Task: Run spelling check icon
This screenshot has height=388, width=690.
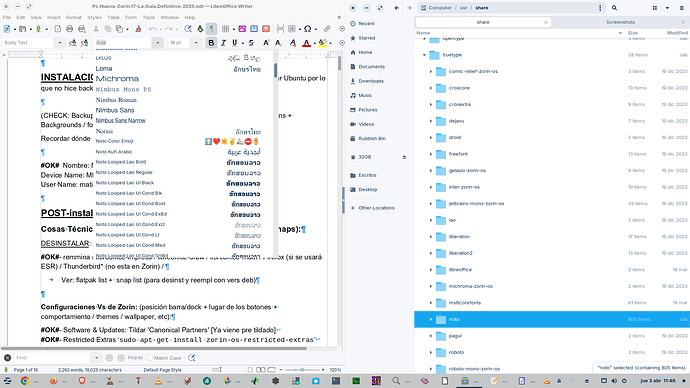Action: [x=200, y=29]
